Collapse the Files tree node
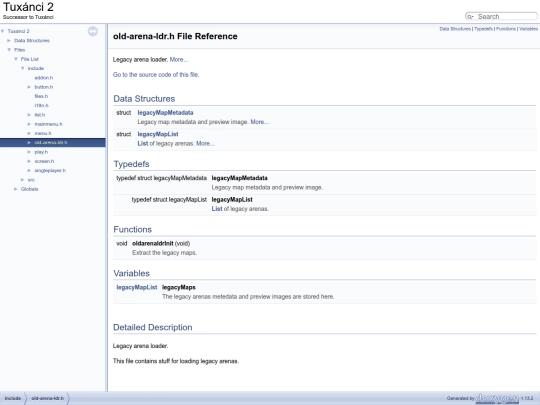 [x=9, y=50]
